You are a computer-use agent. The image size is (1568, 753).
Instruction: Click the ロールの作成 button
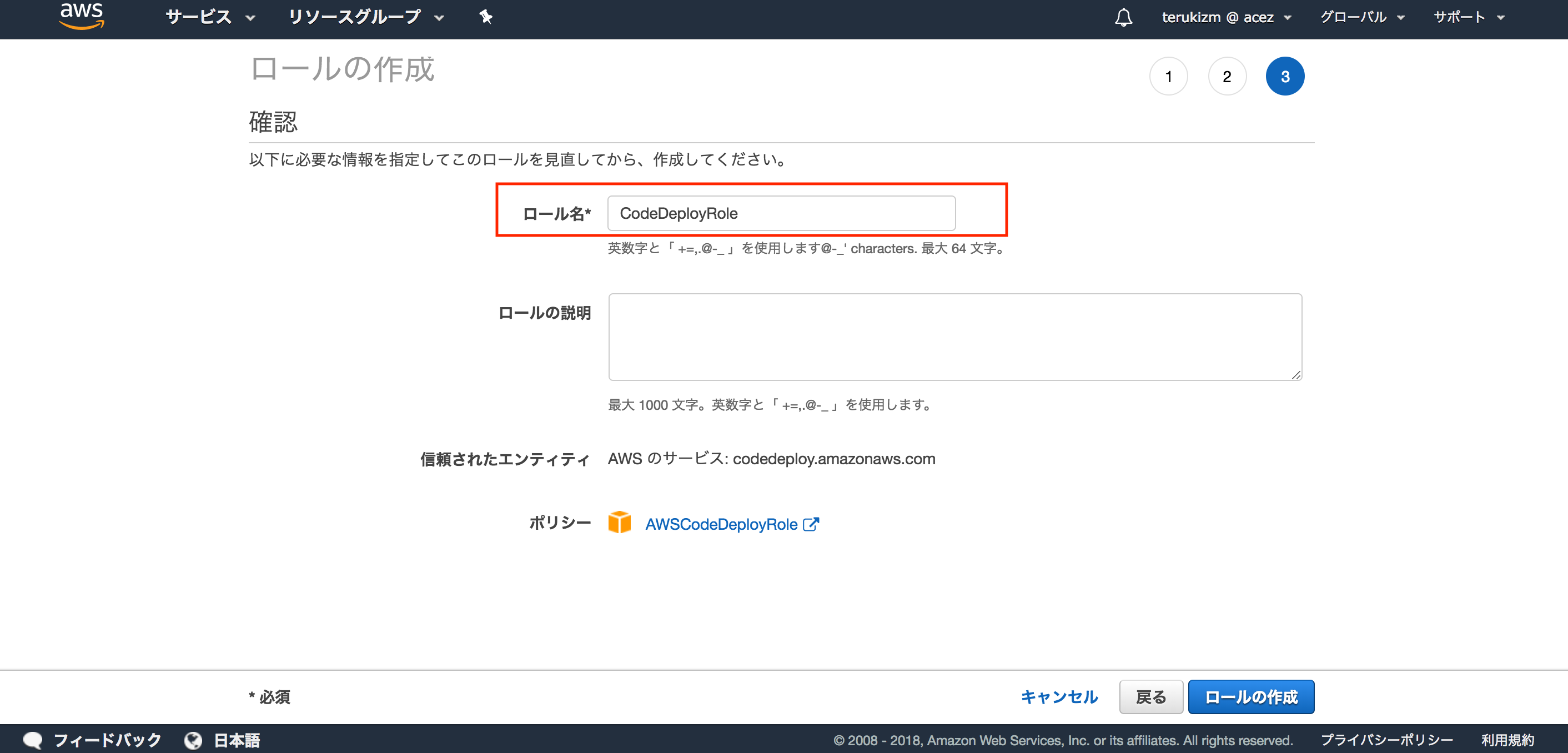coord(1251,696)
